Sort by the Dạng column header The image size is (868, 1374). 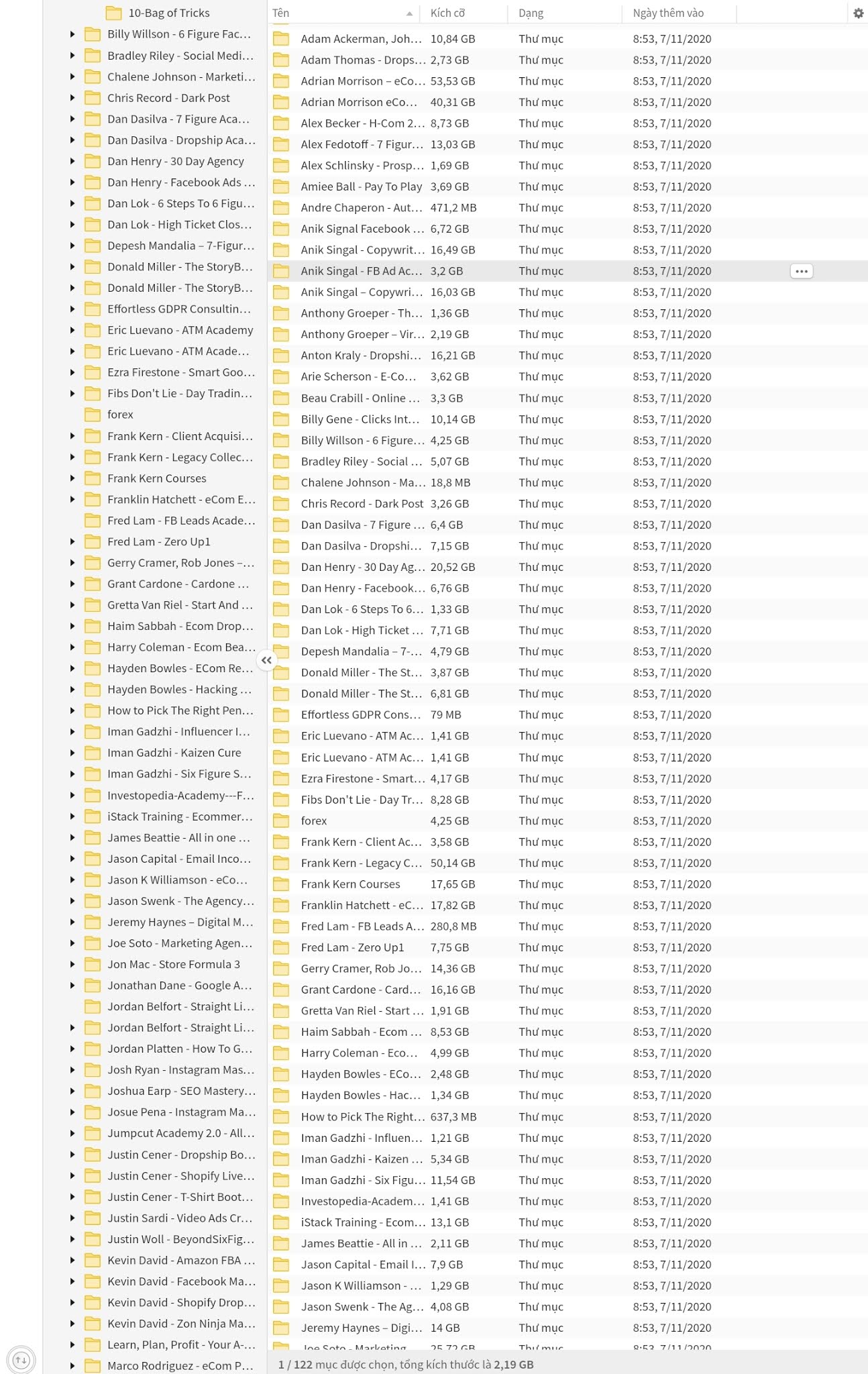pos(531,13)
